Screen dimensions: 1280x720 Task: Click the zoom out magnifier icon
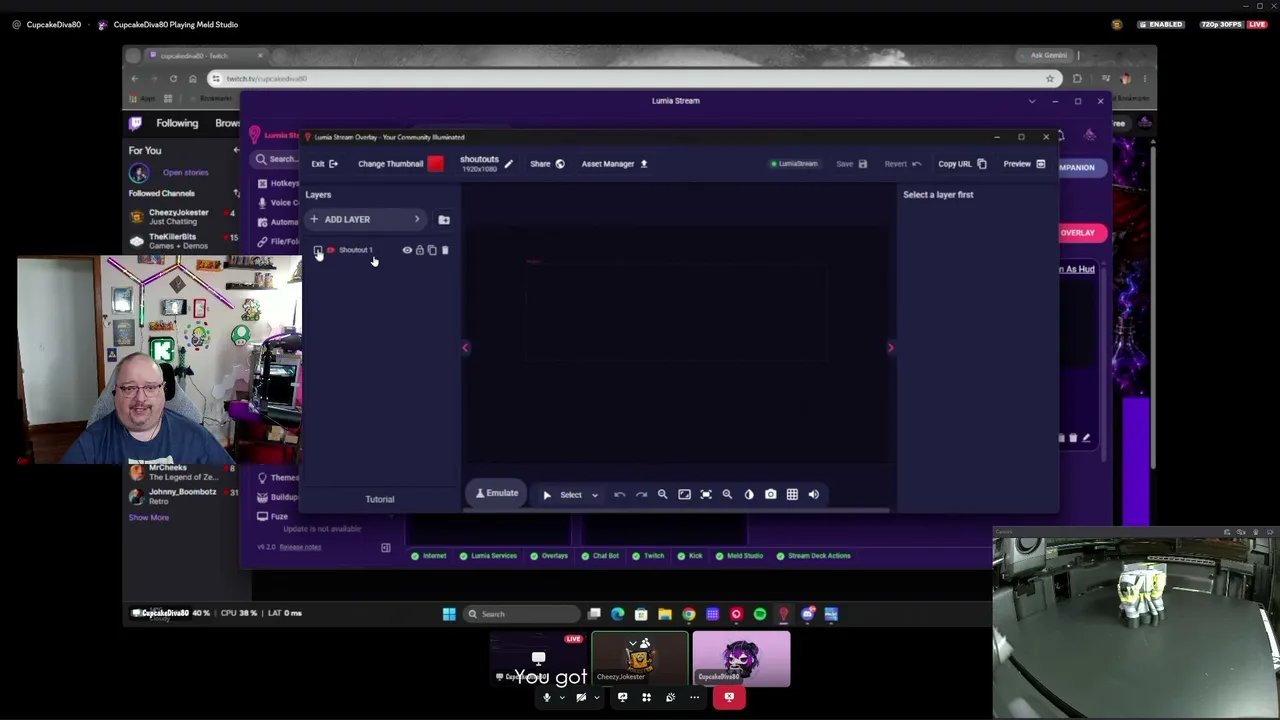pyautogui.click(x=662, y=494)
